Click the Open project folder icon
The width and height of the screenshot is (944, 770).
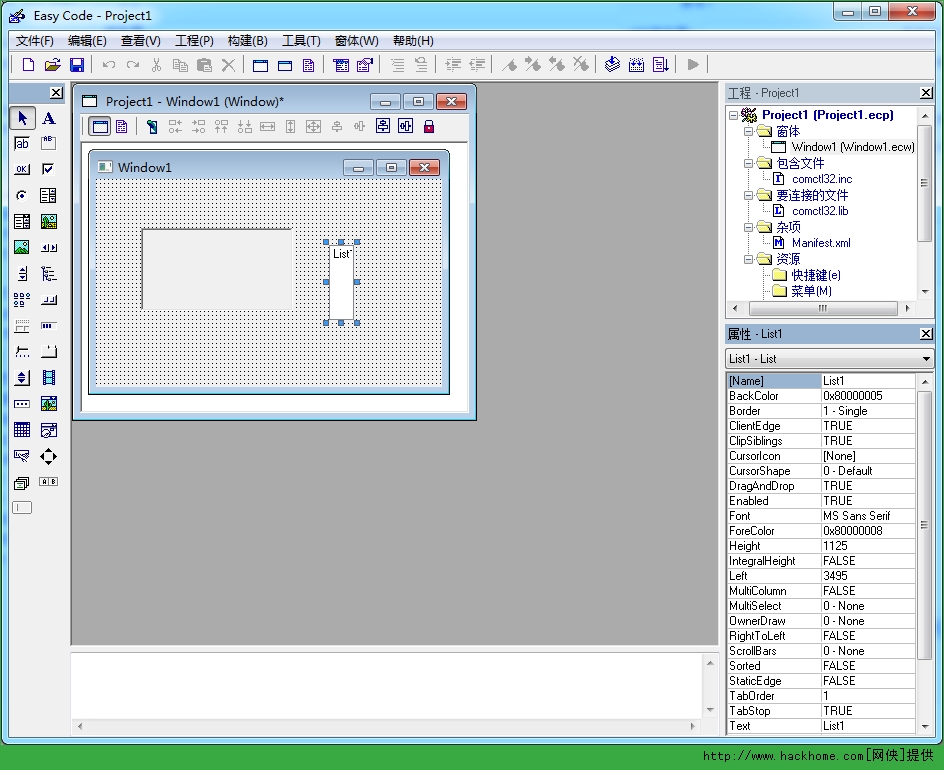click(52, 64)
